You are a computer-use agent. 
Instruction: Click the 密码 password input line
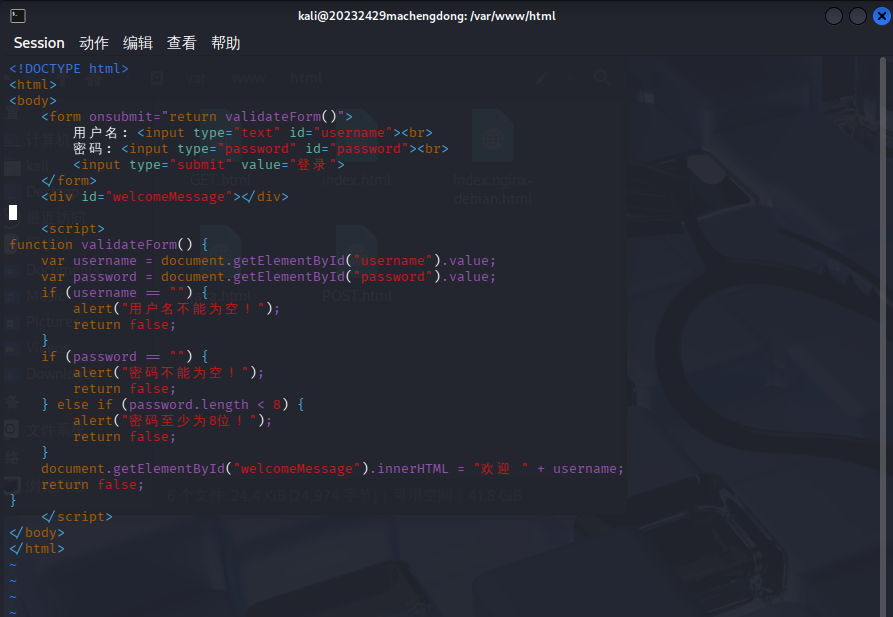pos(261,149)
